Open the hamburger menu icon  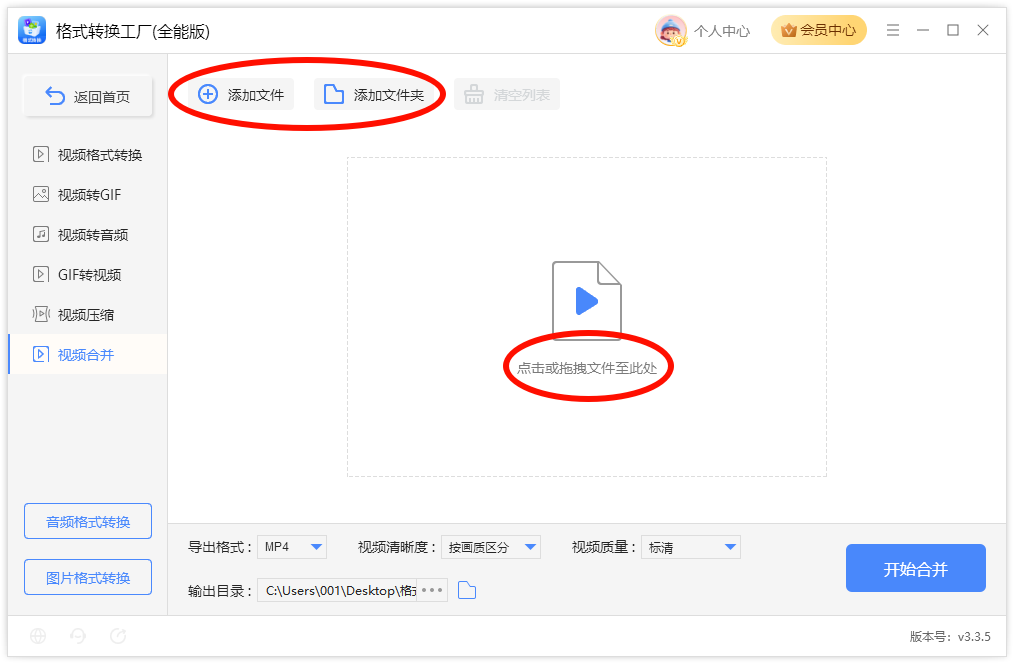click(x=892, y=30)
